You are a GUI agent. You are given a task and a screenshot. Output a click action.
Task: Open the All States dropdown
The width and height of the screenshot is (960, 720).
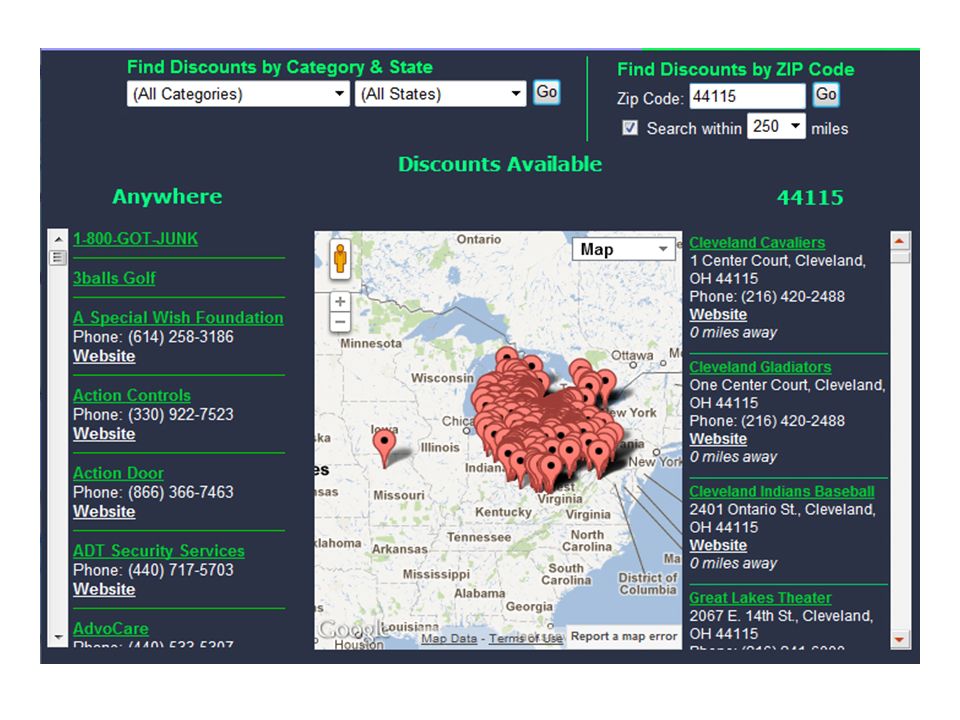440,94
